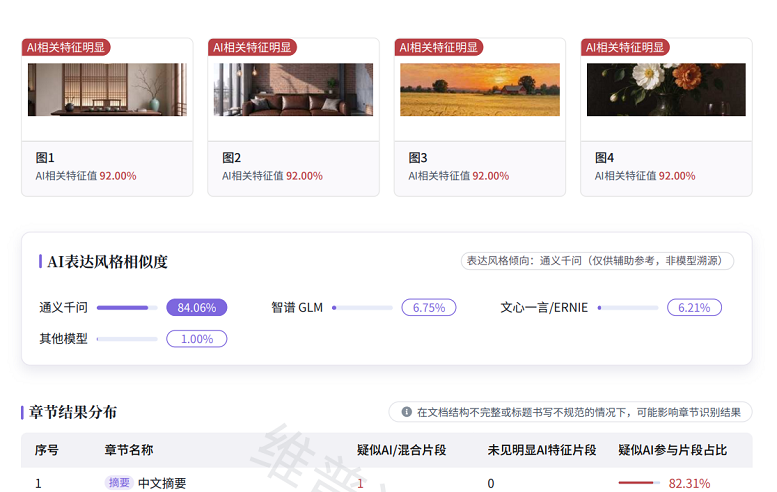The image size is (777, 492).
Task: Click the 表达风格倾向：通义千问 note pill
Action: (x=597, y=261)
